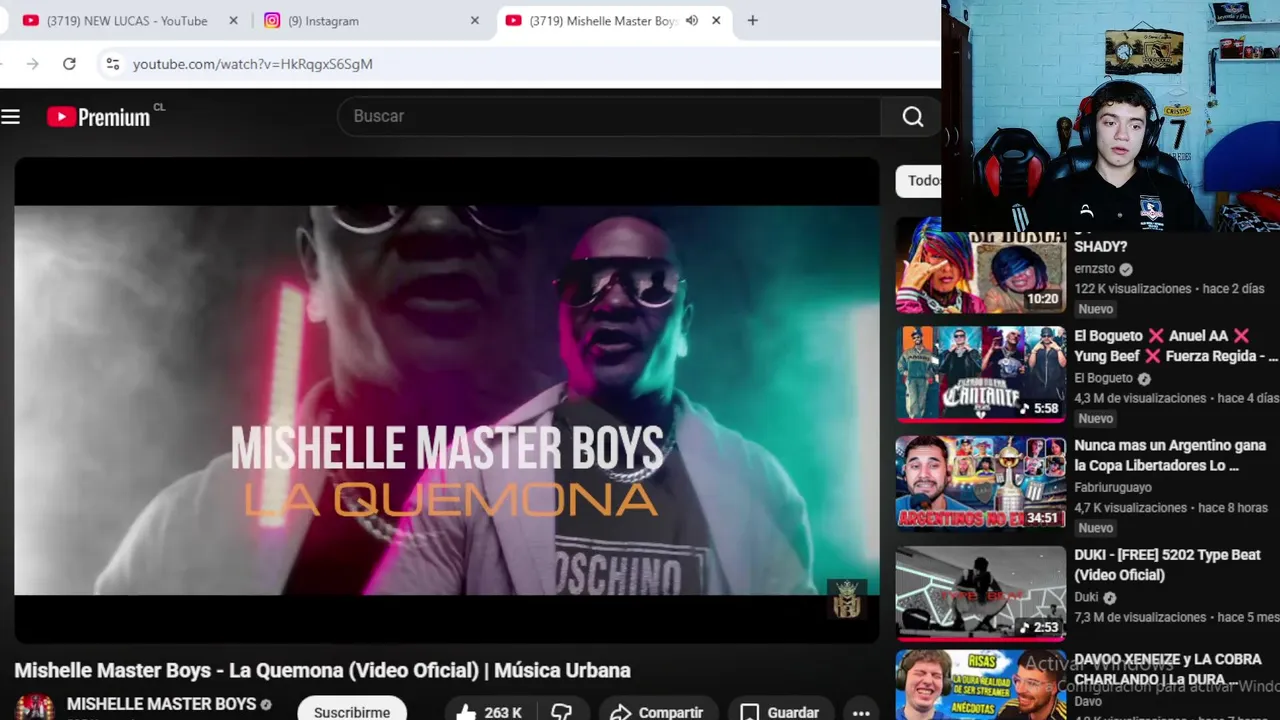Click the Nuevo badge under SHADY? video
Screen dimensions: 1280x720
pos(1096,309)
